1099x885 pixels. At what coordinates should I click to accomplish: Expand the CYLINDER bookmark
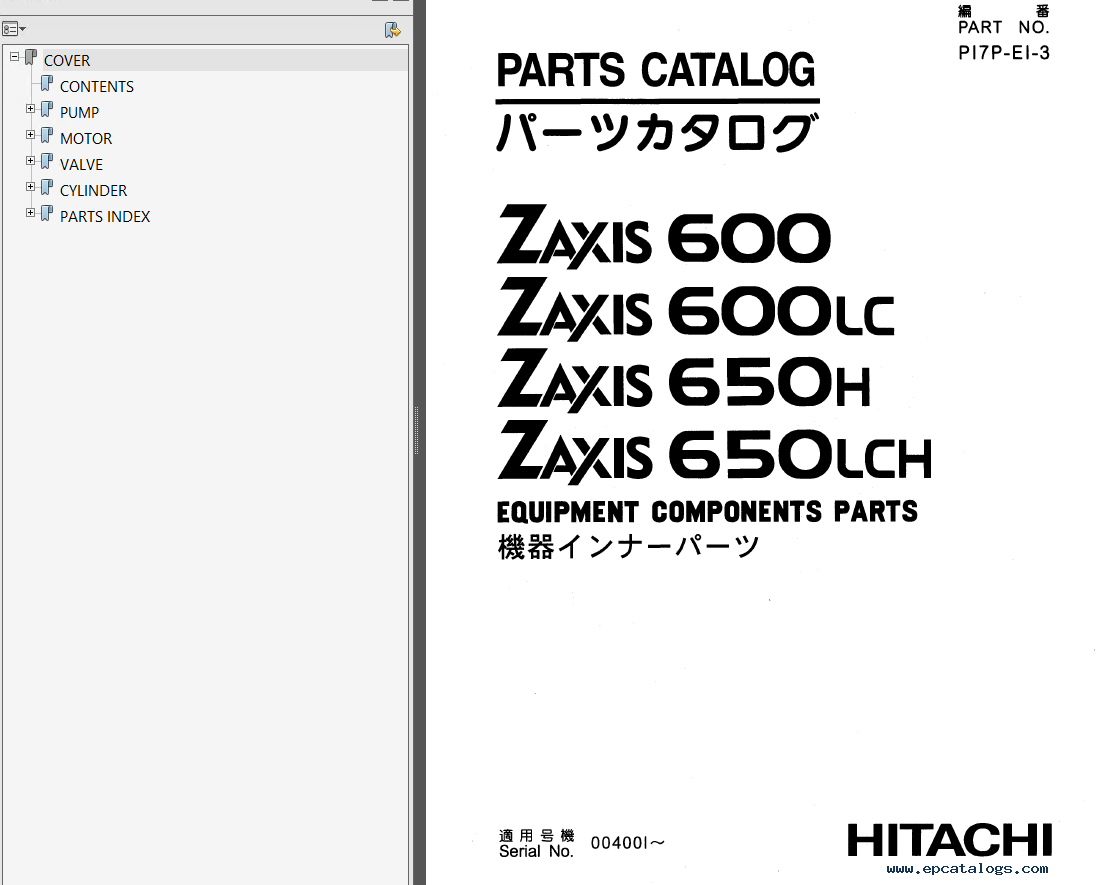point(30,186)
